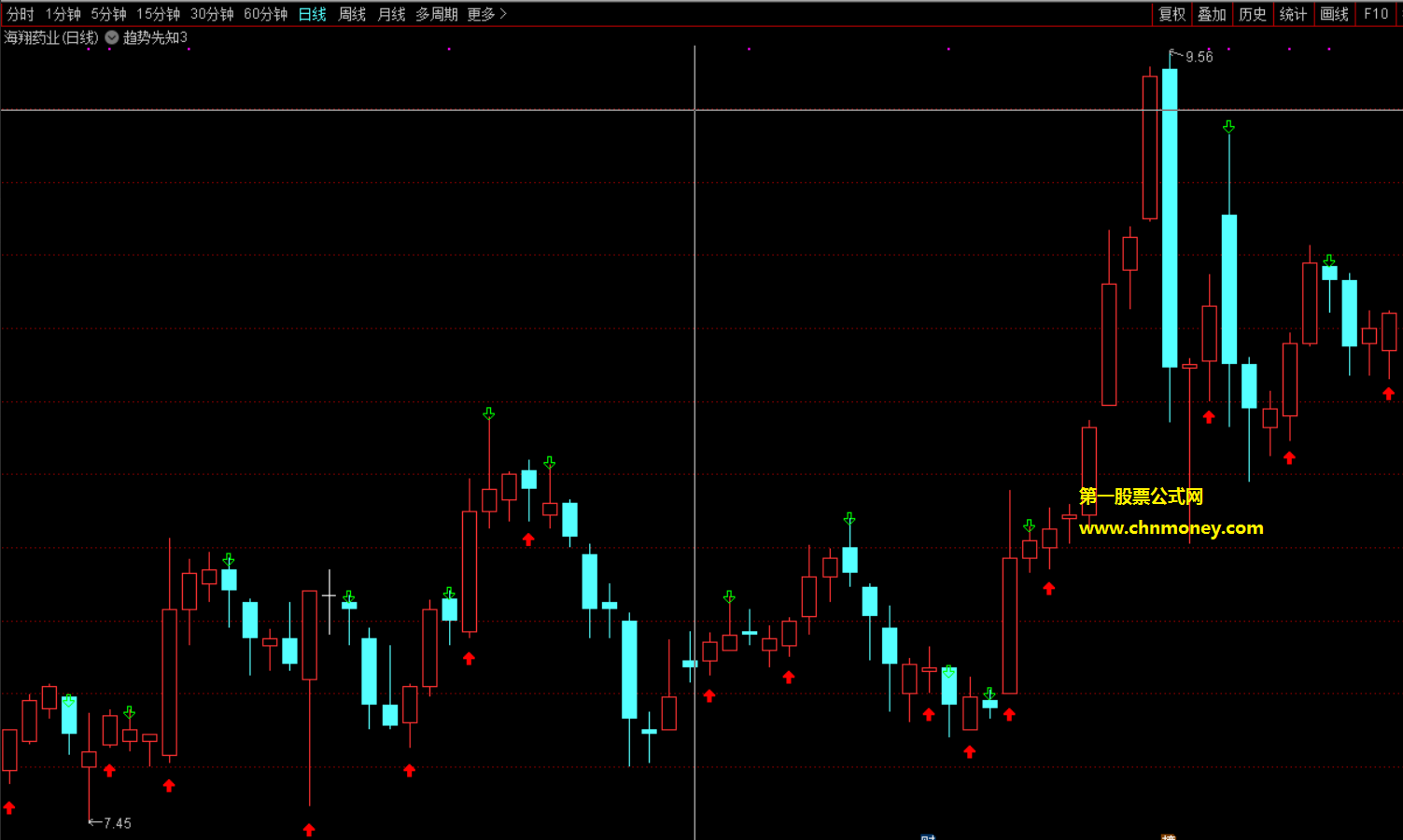Click the red up arrow at the bottom-left chart corner
Screen dimensions: 1403x840
(9, 807)
